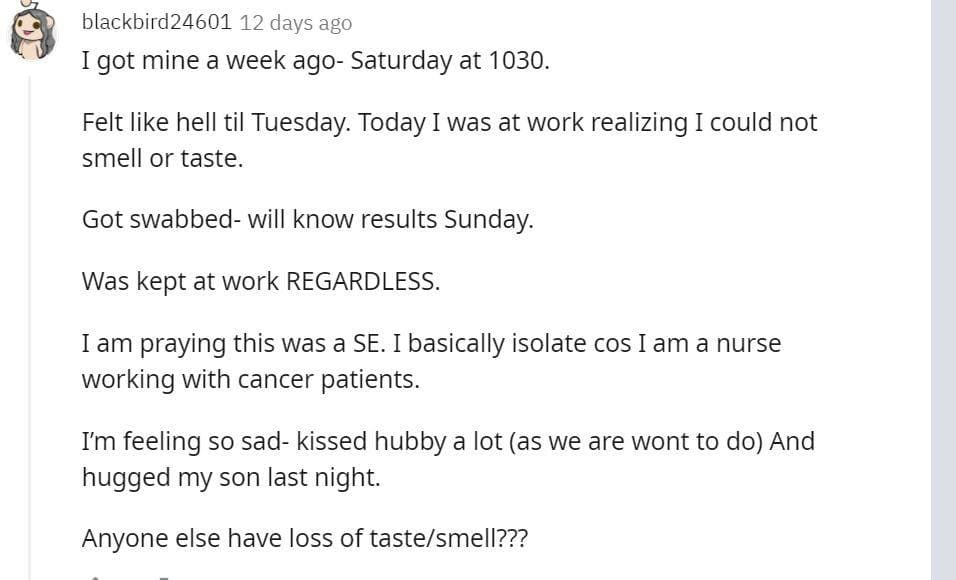Click the "I got mine a week ago" line
This screenshot has height=580, width=956.
coord(315,60)
